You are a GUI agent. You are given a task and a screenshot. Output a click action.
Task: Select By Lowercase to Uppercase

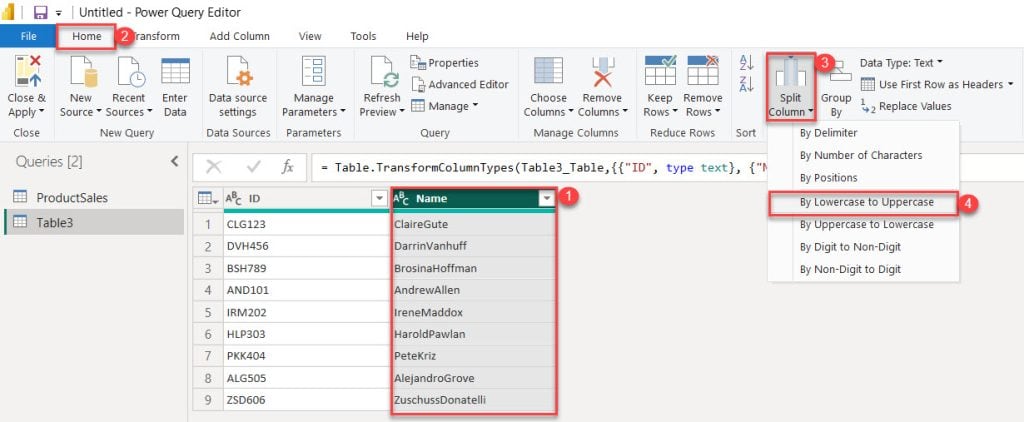863,203
